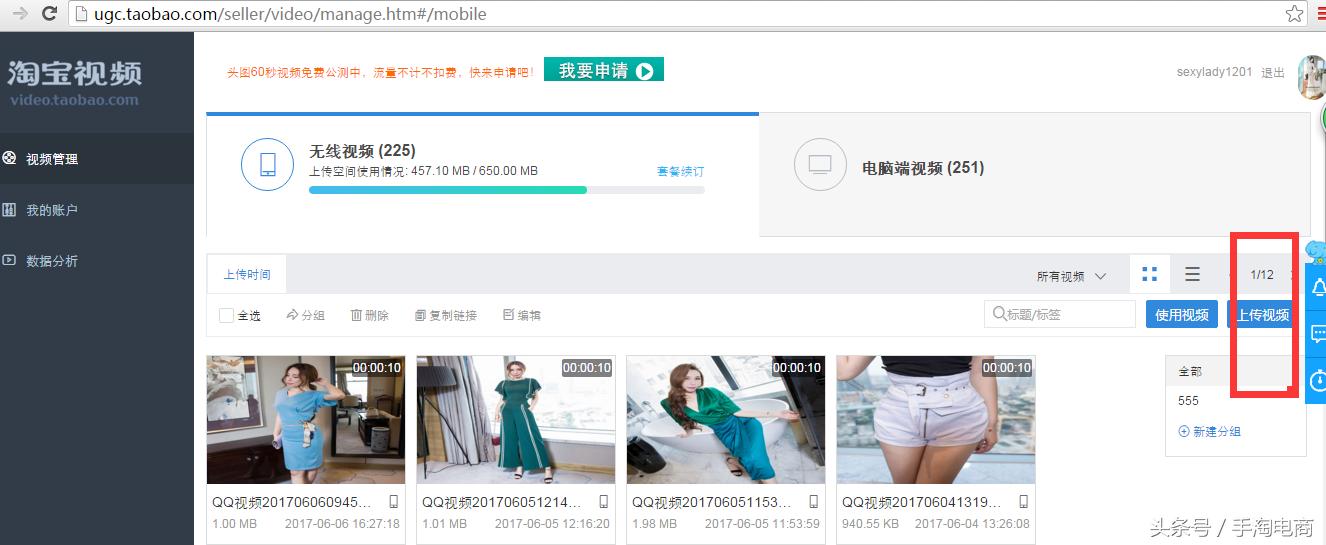
Task: Click phone icon beside QQ视频201706060945
Action: click(x=393, y=502)
